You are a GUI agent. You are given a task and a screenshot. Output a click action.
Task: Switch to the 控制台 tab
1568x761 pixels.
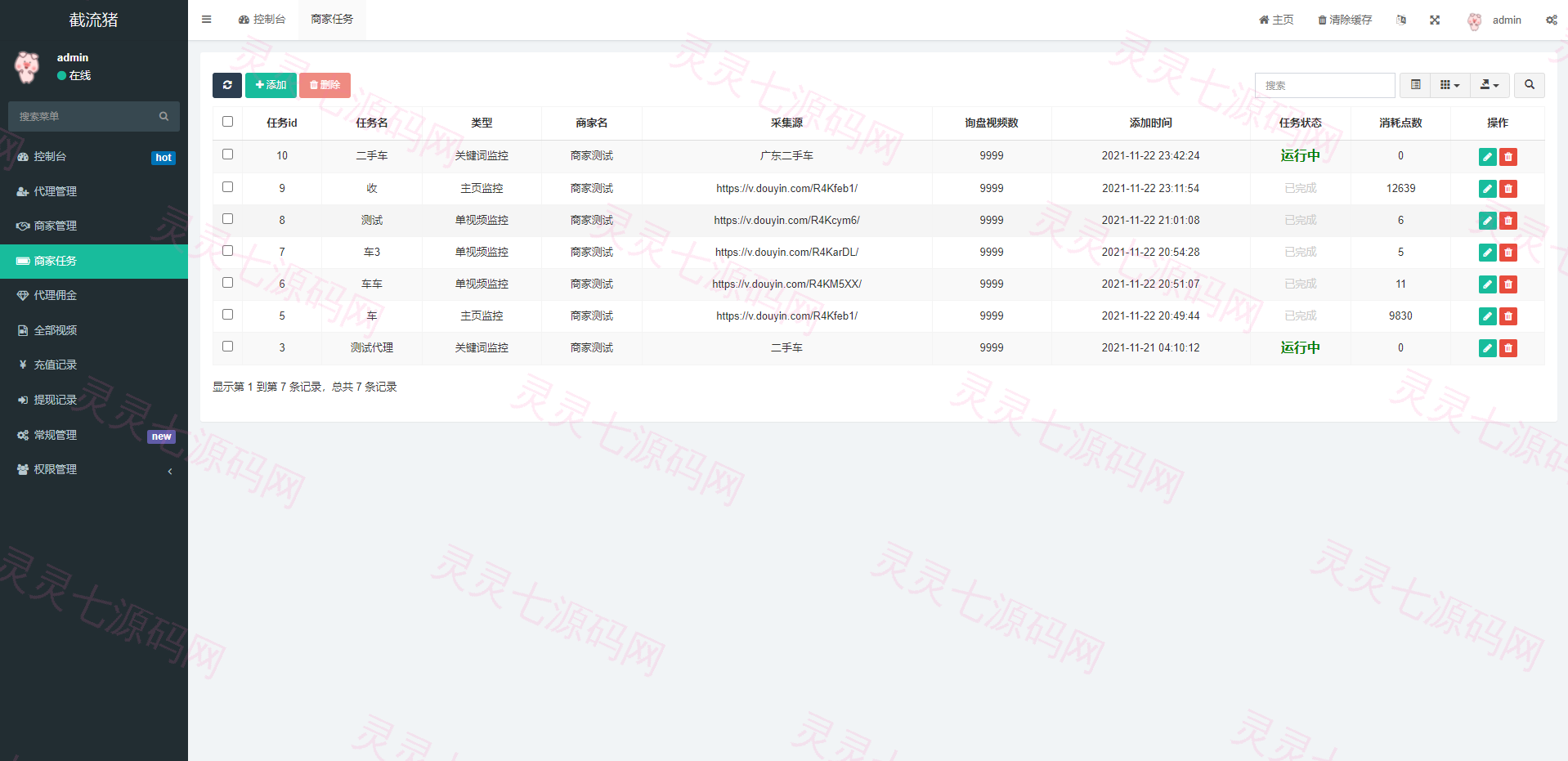pos(262,20)
